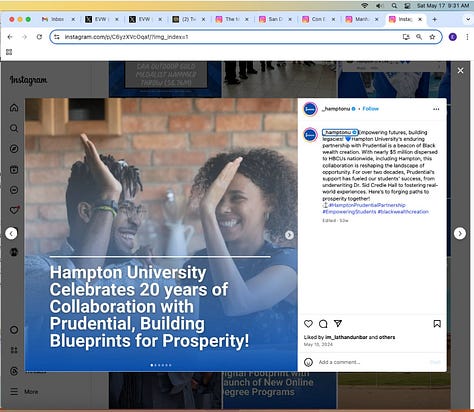The width and height of the screenshot is (474, 412).
Task: Open Chrome three-dot menu
Action: pos(467,37)
